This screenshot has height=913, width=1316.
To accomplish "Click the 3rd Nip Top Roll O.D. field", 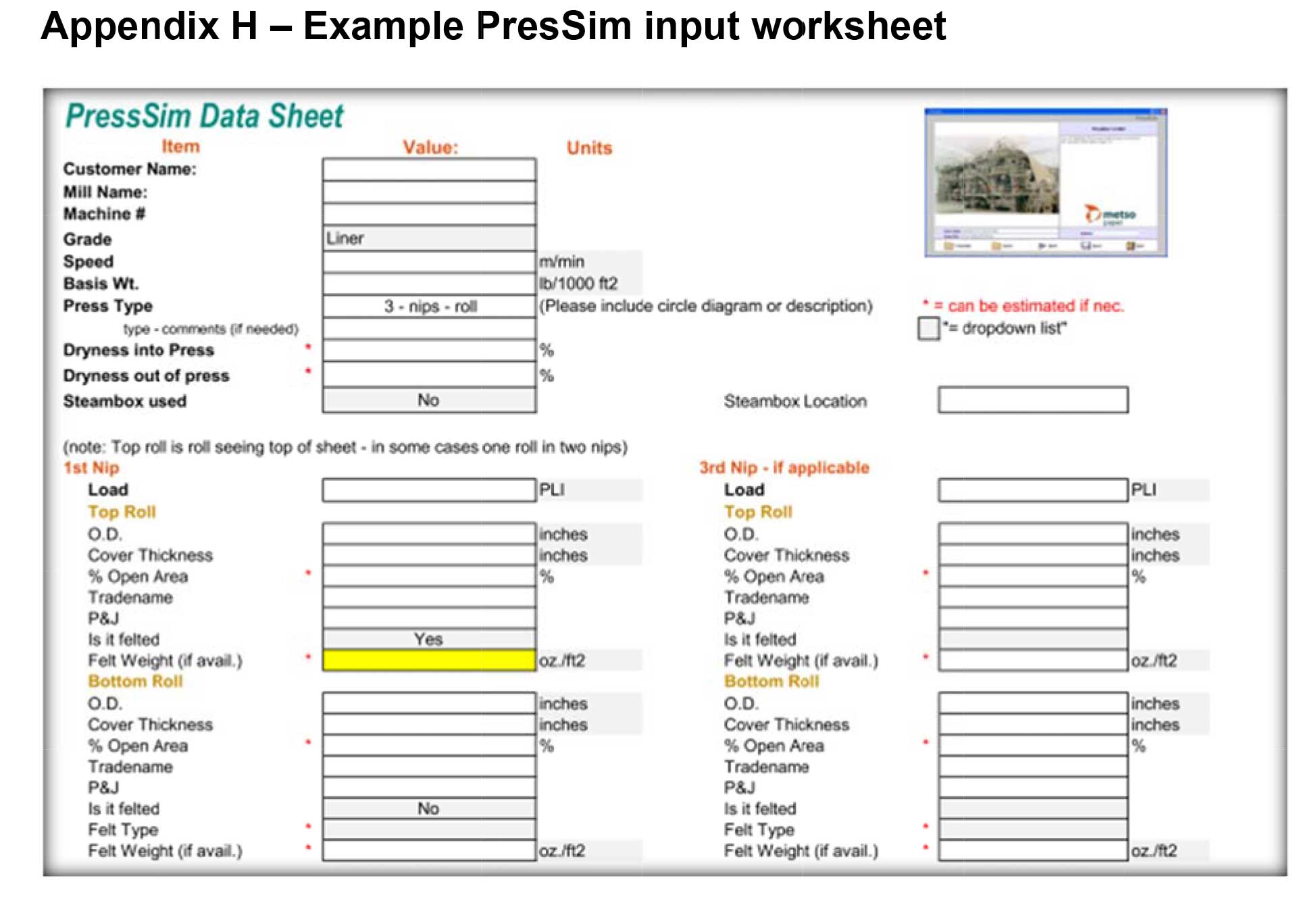I will tap(1032, 534).
